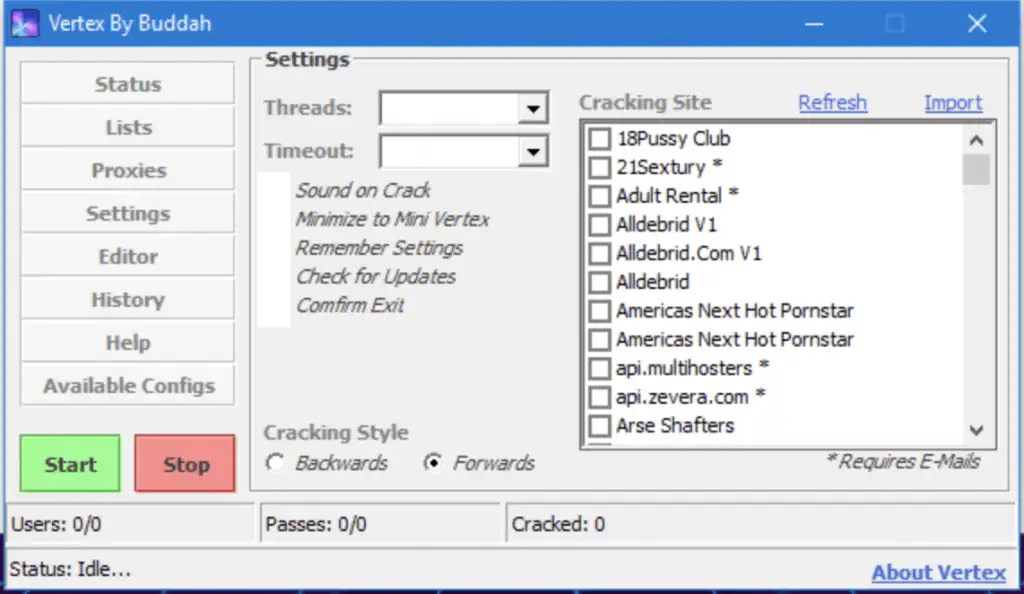Image resolution: width=1024 pixels, height=594 pixels.
Task: Click the Import link
Action: 952,102
